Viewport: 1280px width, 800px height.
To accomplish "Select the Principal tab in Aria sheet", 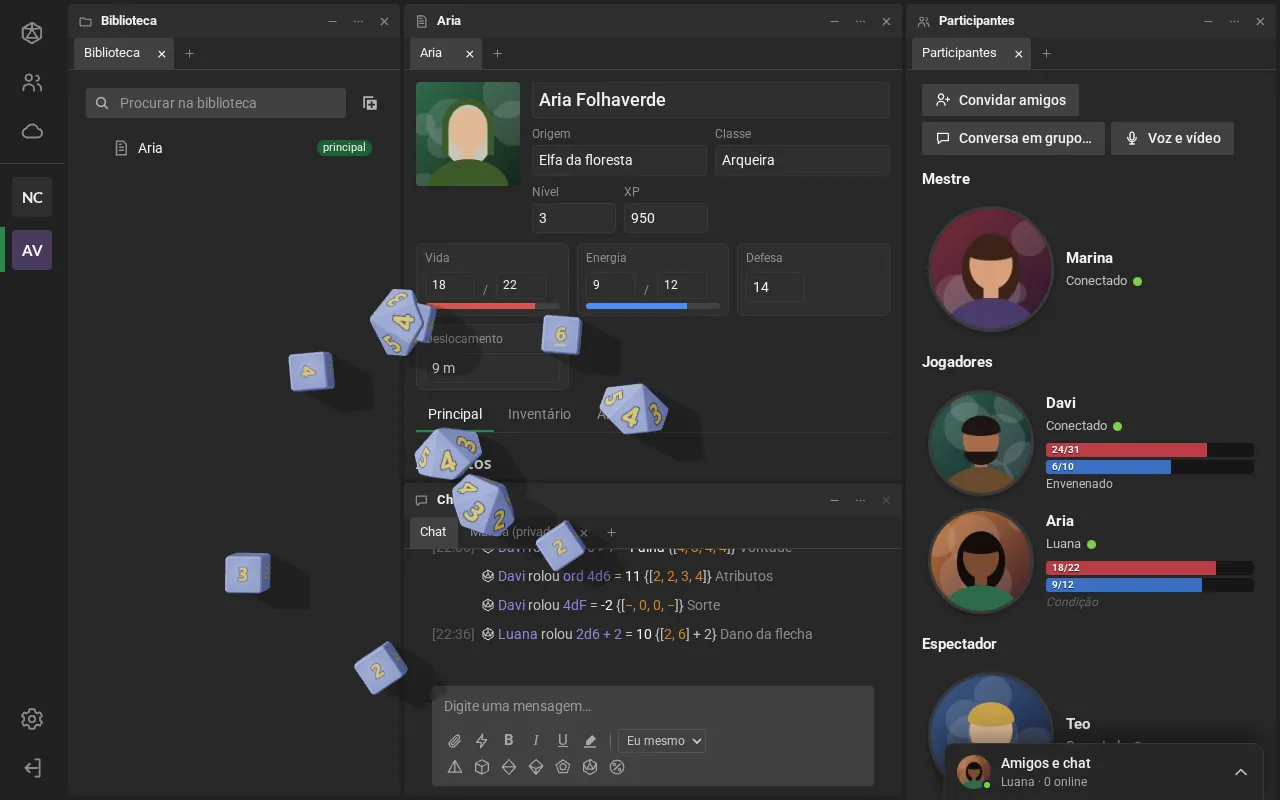I will click(x=455, y=414).
